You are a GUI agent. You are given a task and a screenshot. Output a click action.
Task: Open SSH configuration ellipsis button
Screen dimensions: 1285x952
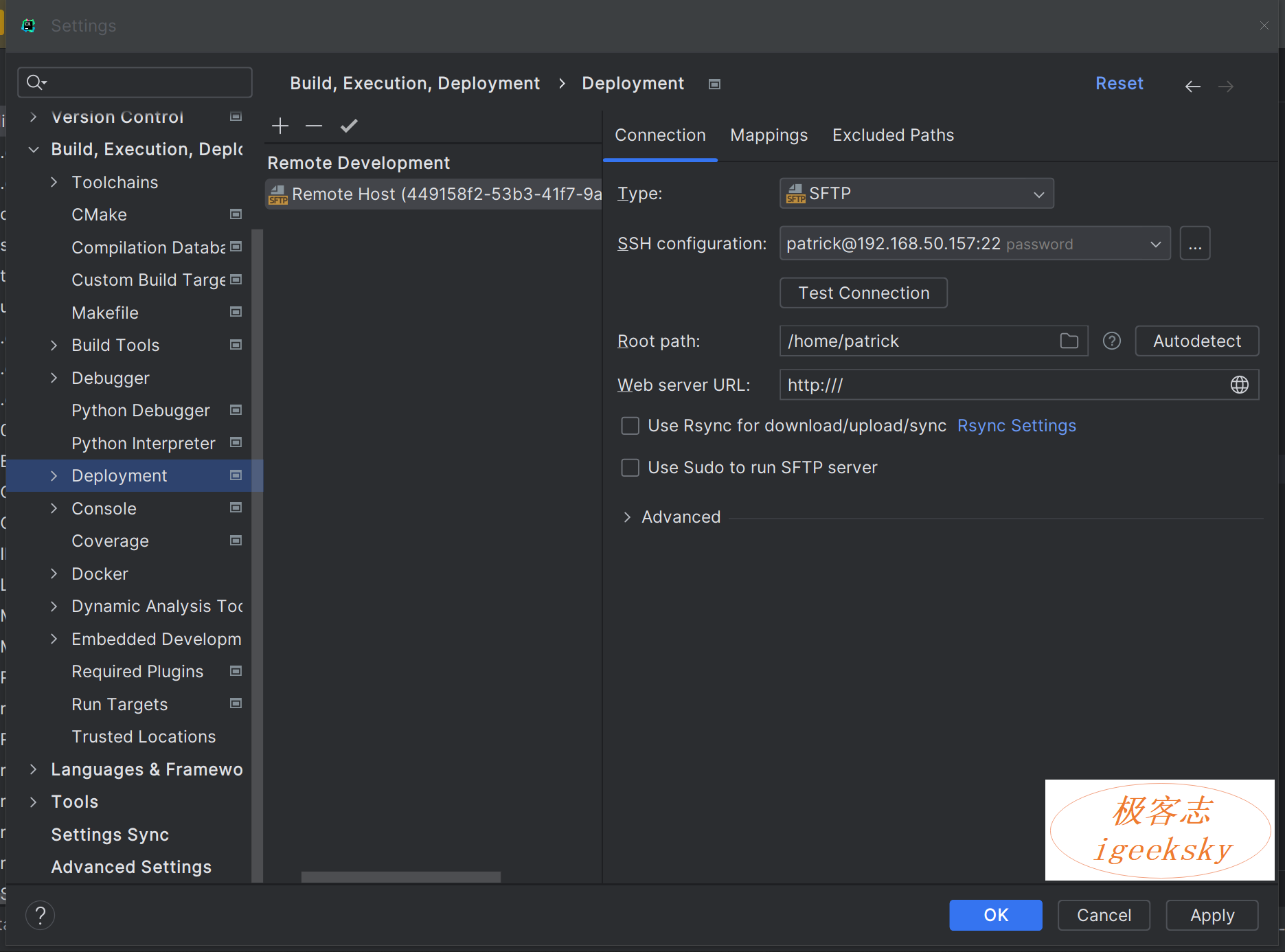pos(1195,244)
